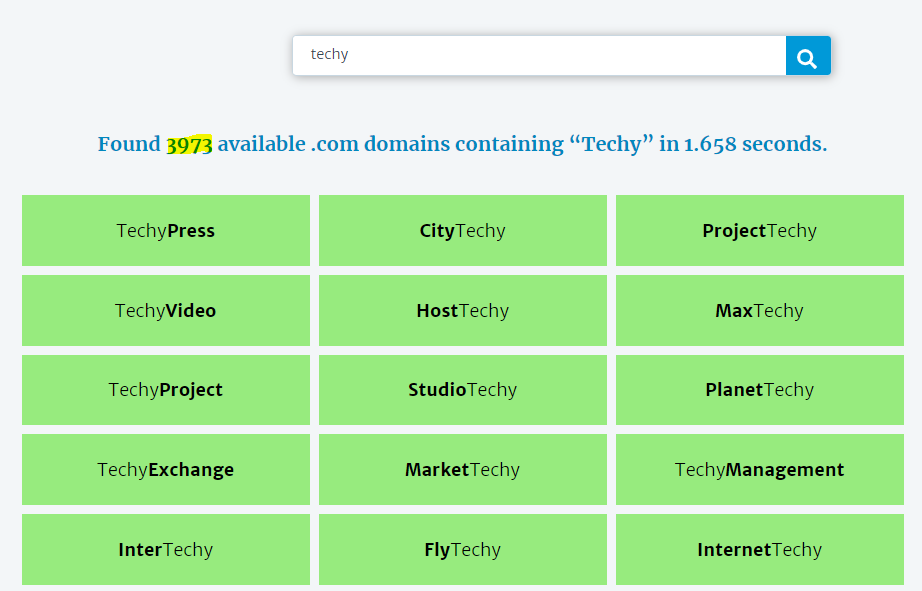Select the TechyPress domain tile
Viewport: 922px width, 591px height.
point(166,231)
